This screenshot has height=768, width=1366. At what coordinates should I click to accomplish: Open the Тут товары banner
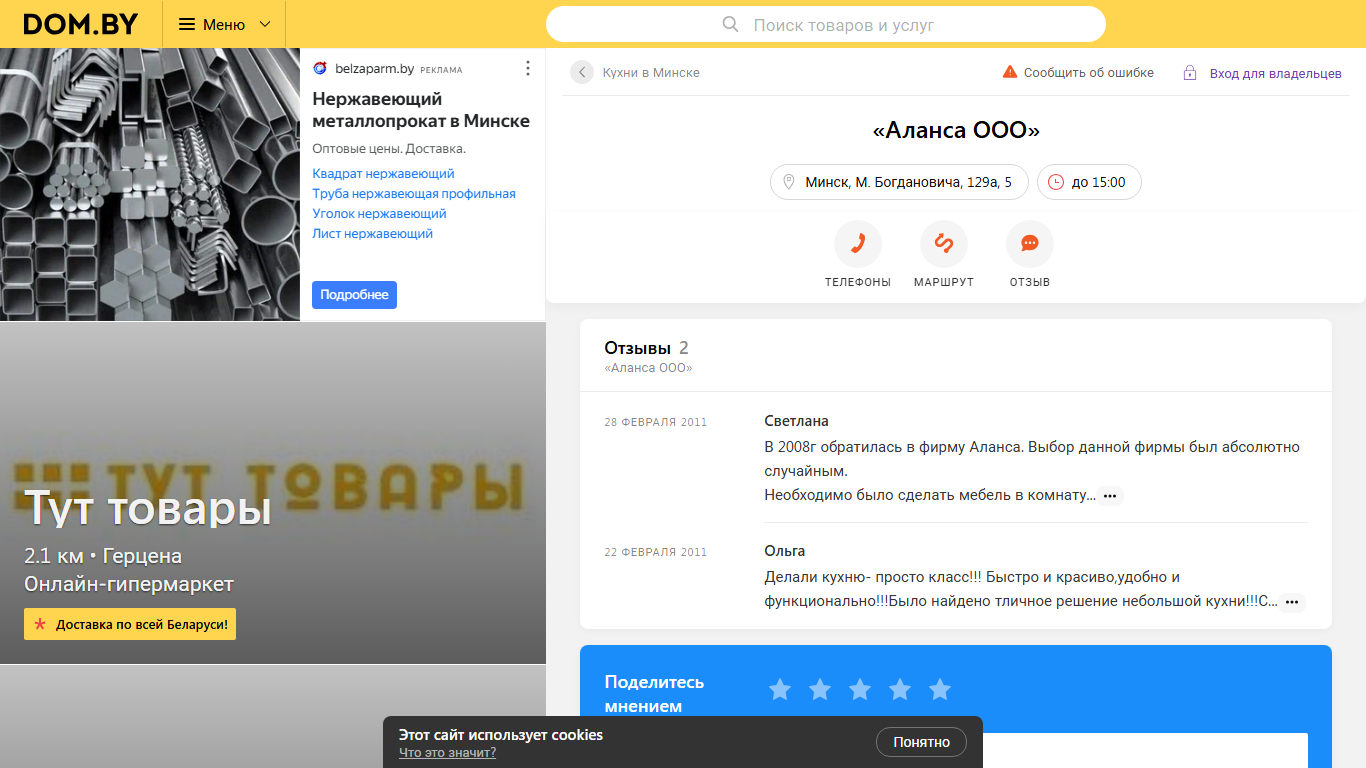[273, 493]
